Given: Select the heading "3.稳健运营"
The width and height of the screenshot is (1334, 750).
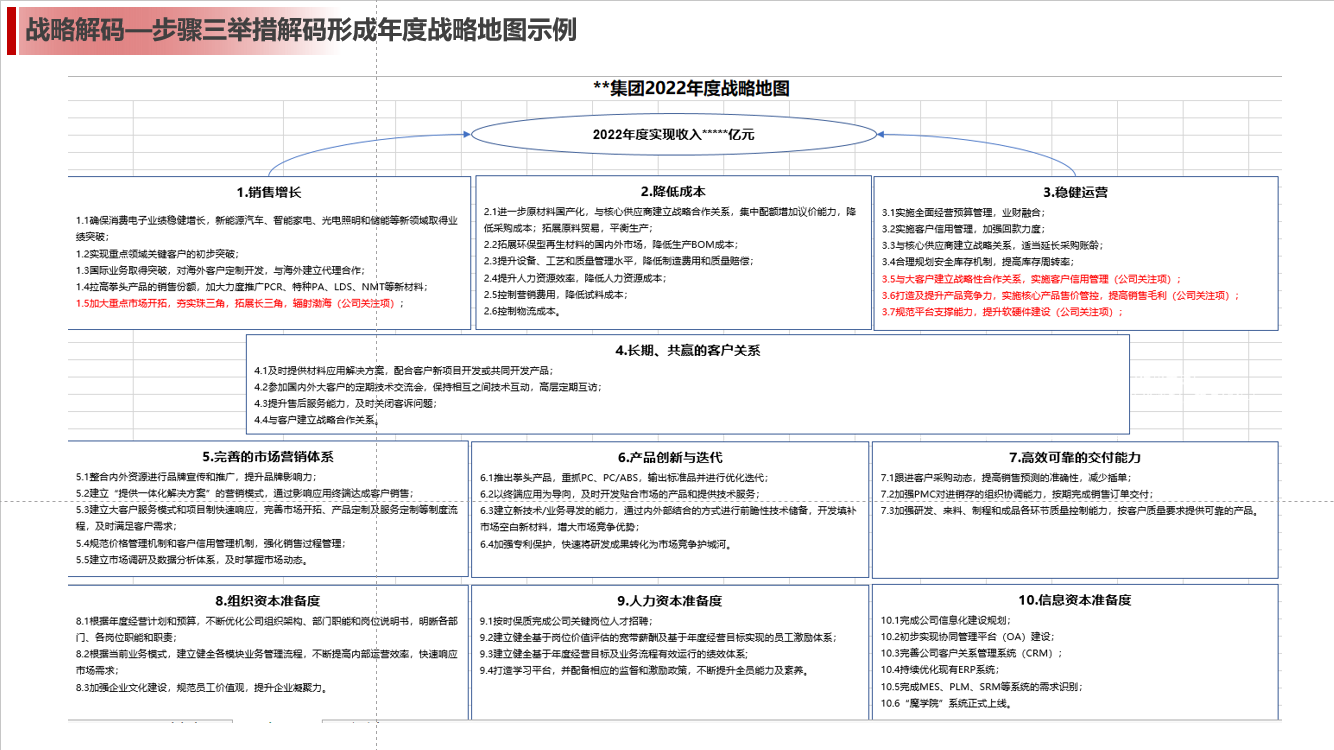Looking at the screenshot, I should click(1075, 192).
